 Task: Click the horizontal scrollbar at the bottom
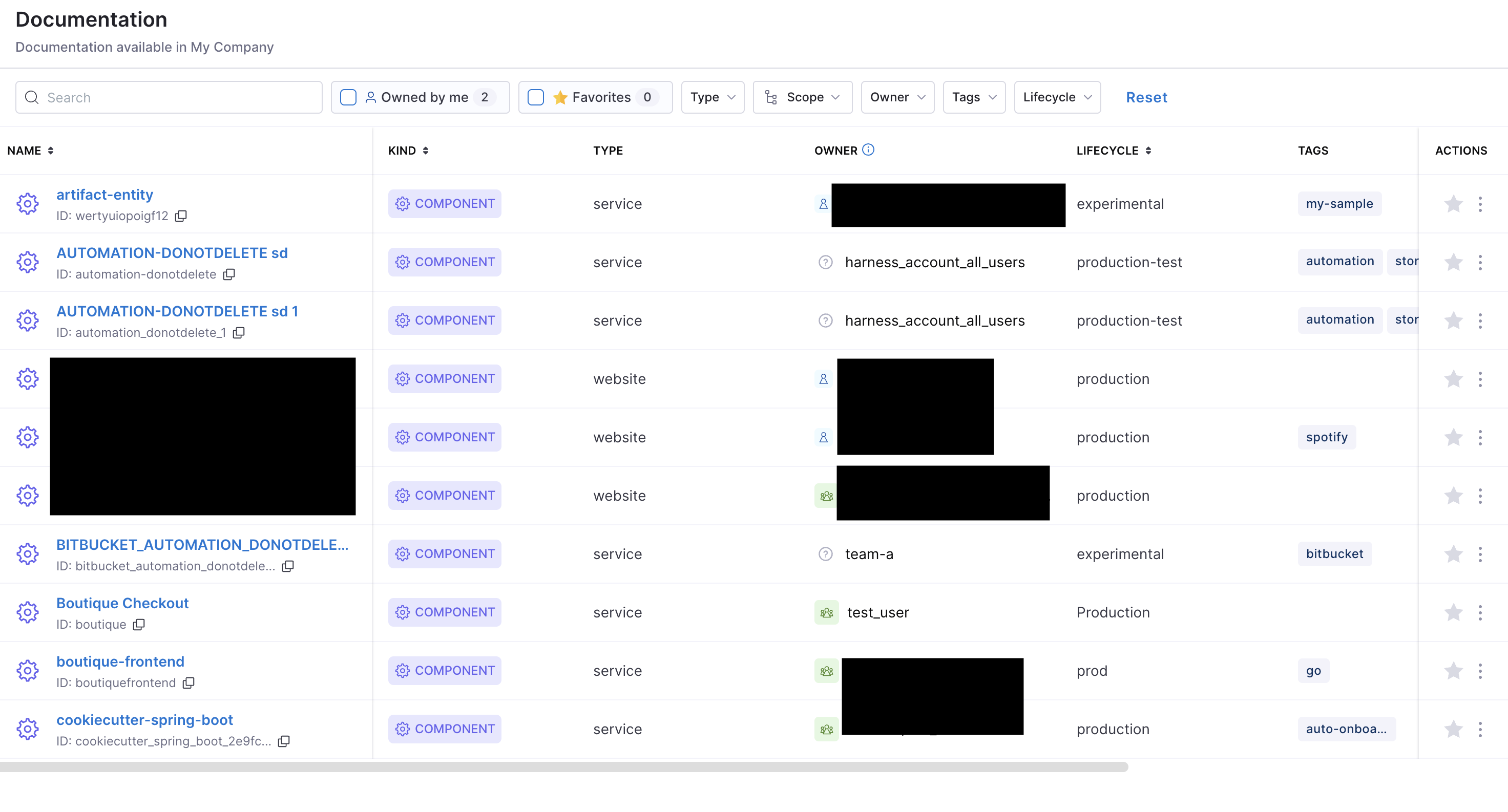[562, 766]
